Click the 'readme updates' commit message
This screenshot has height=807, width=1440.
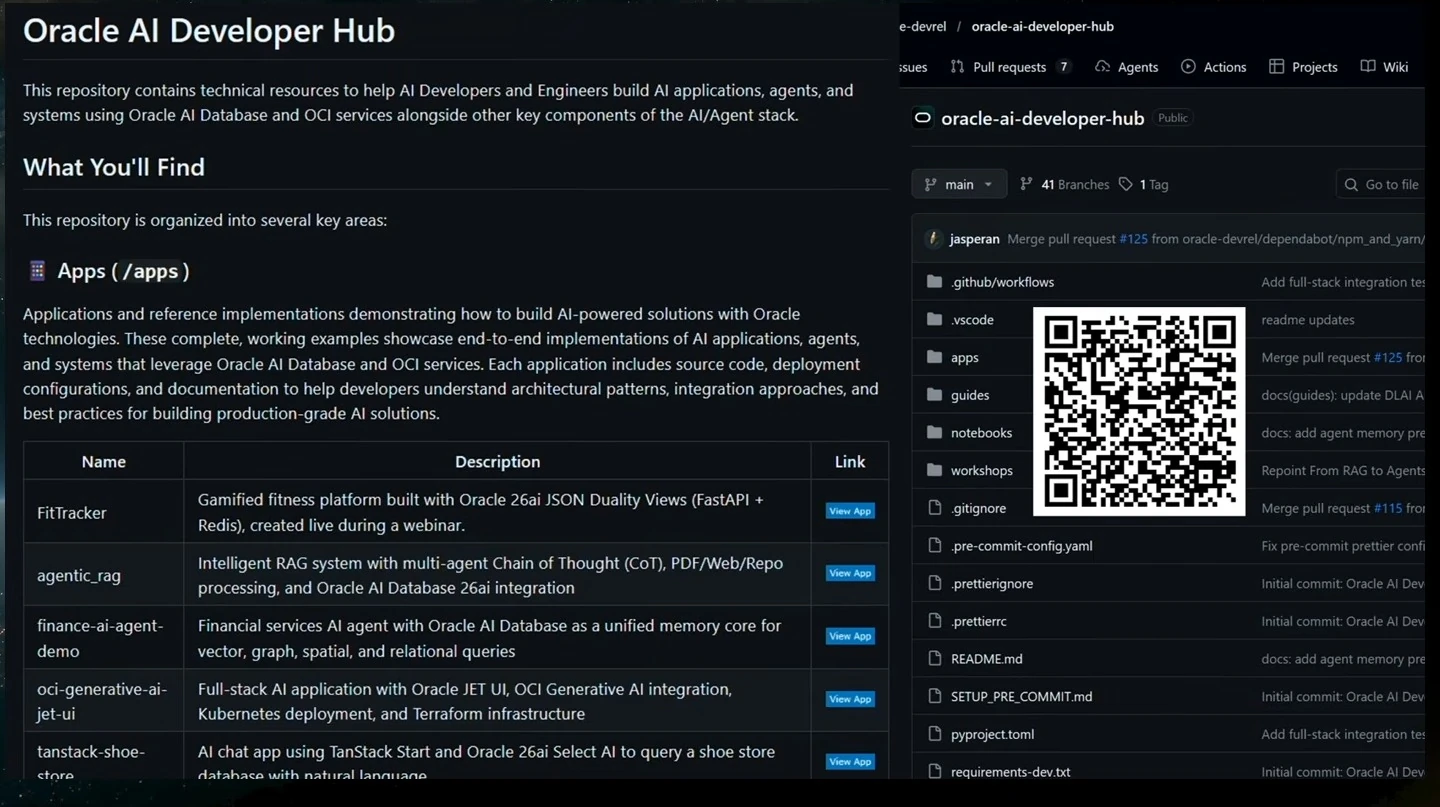pos(1308,320)
